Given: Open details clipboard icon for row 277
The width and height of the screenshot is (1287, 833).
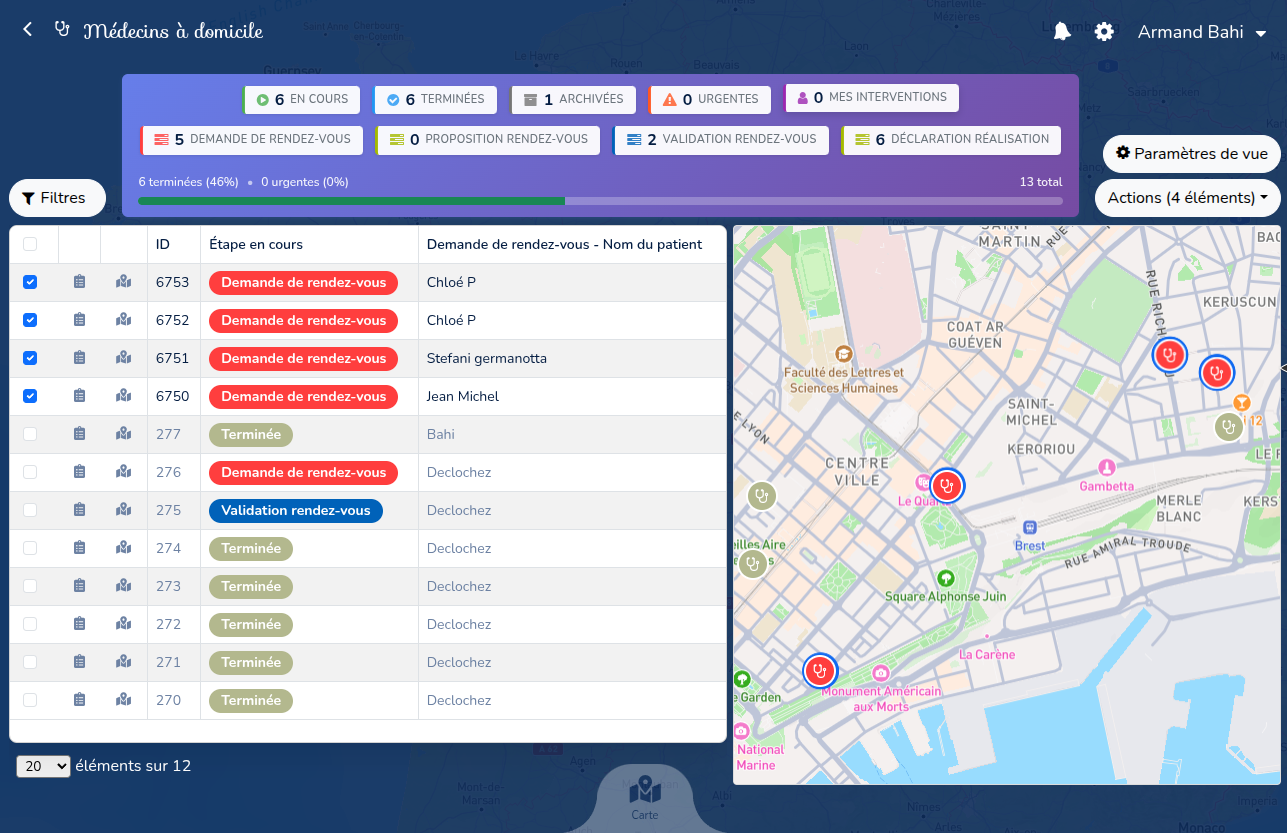Looking at the screenshot, I should point(79,434).
